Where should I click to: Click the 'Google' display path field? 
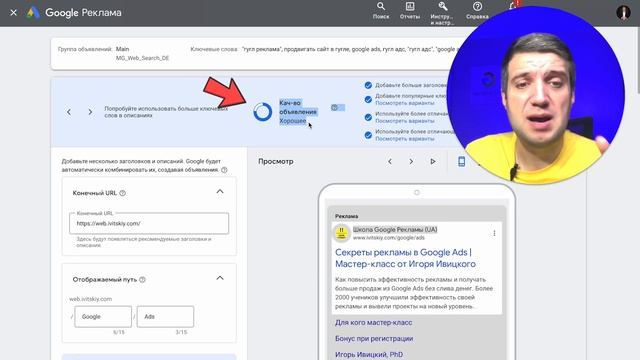tap(103, 317)
